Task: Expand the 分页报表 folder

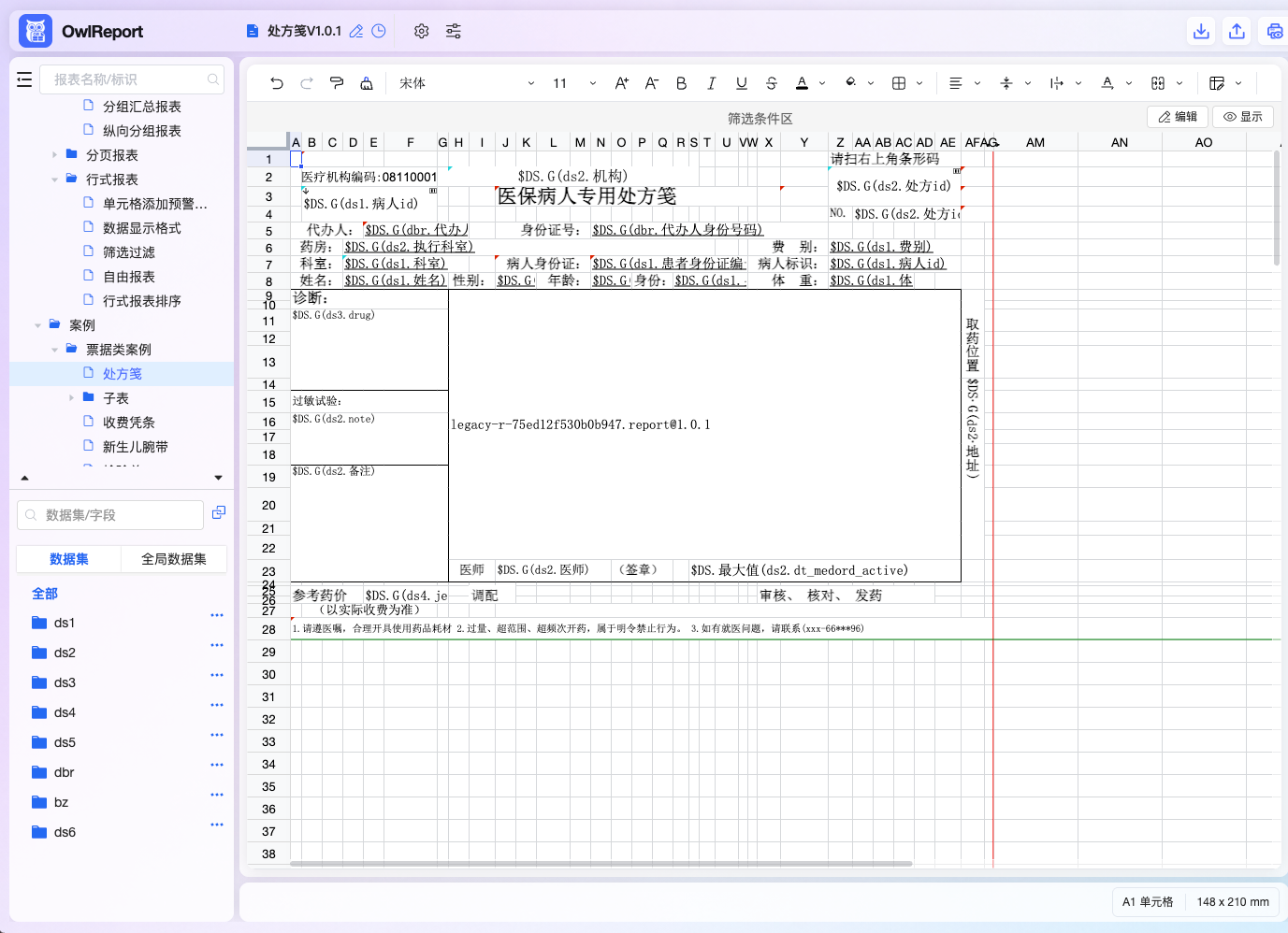Action: tap(54, 155)
